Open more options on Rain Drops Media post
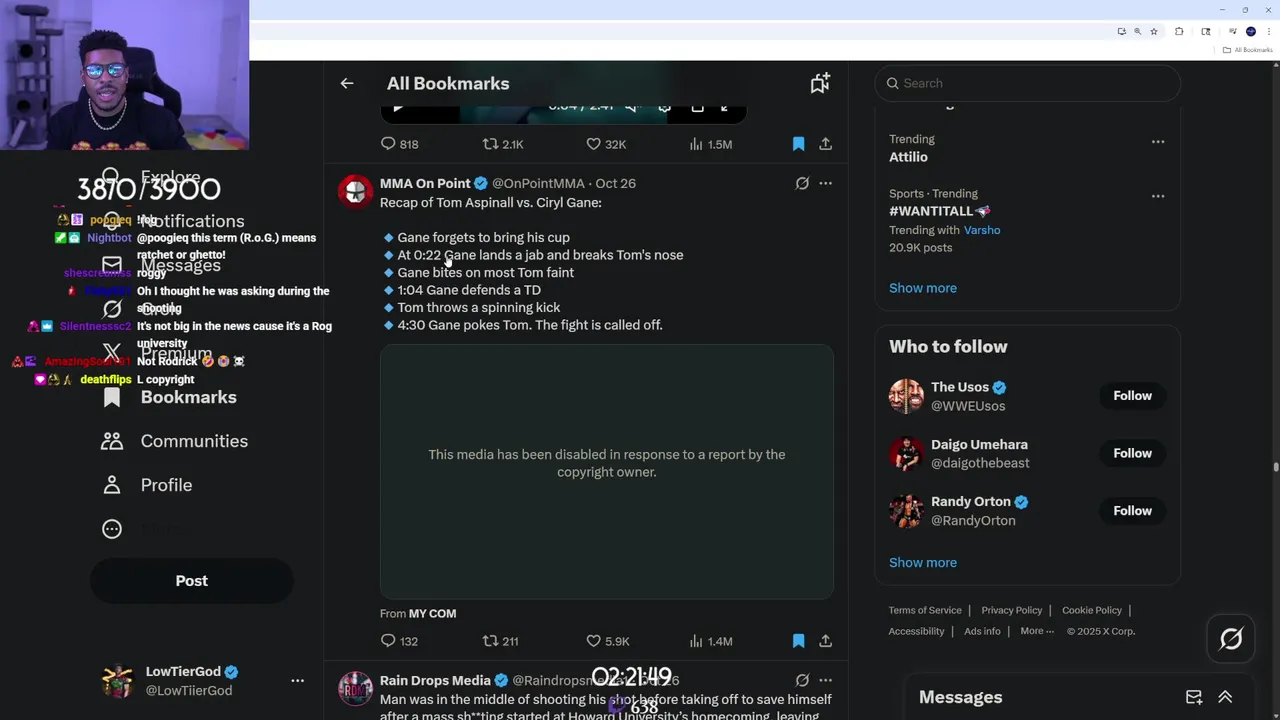 pos(825,680)
